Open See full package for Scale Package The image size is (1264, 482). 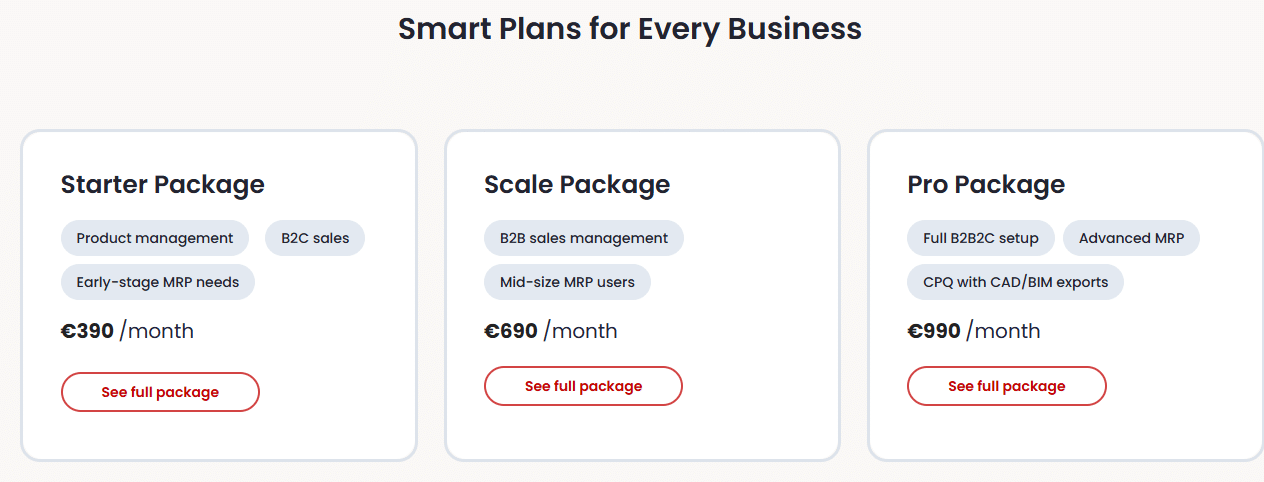[x=583, y=386]
